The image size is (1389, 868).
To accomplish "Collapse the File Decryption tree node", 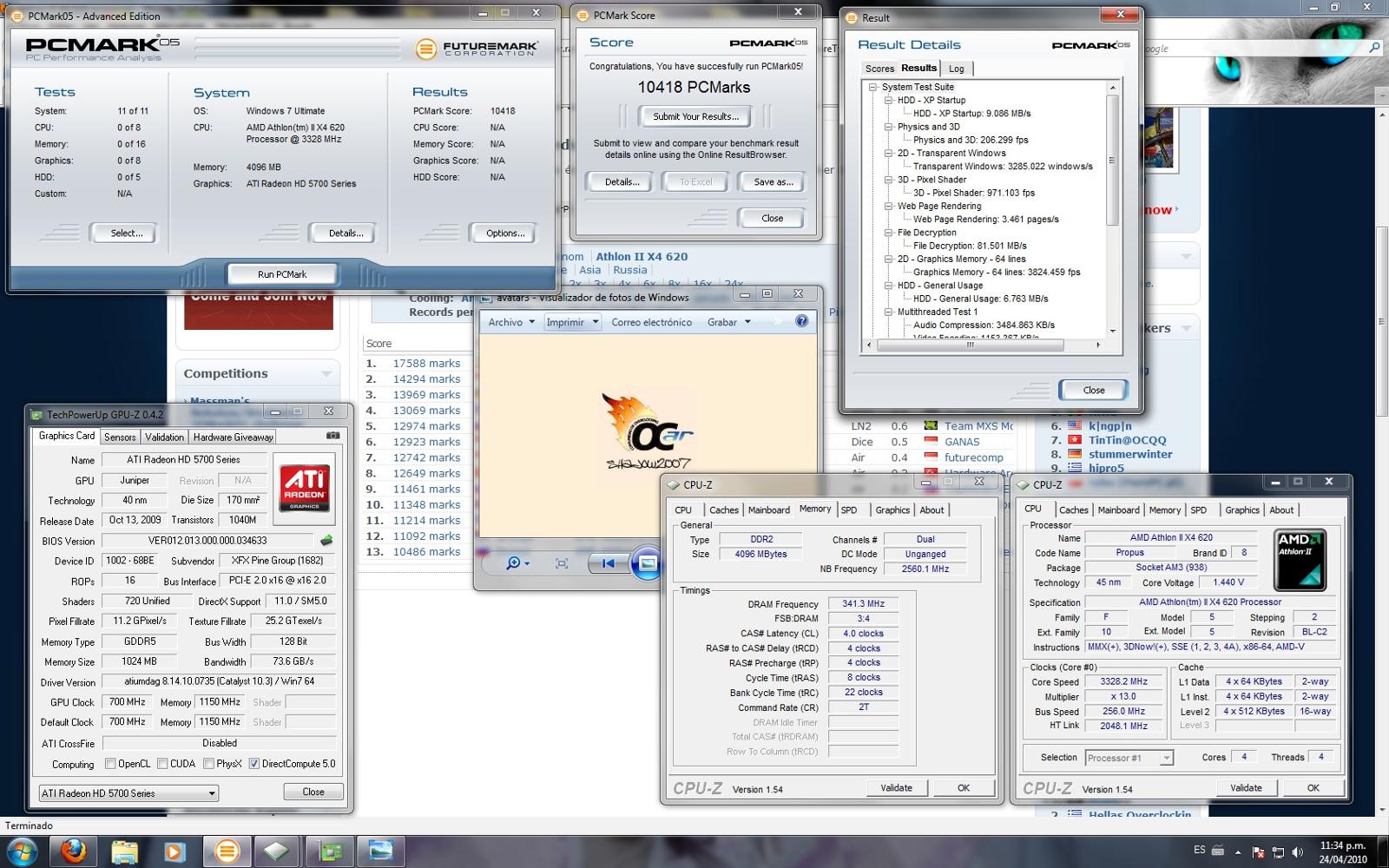I will 889,233.
